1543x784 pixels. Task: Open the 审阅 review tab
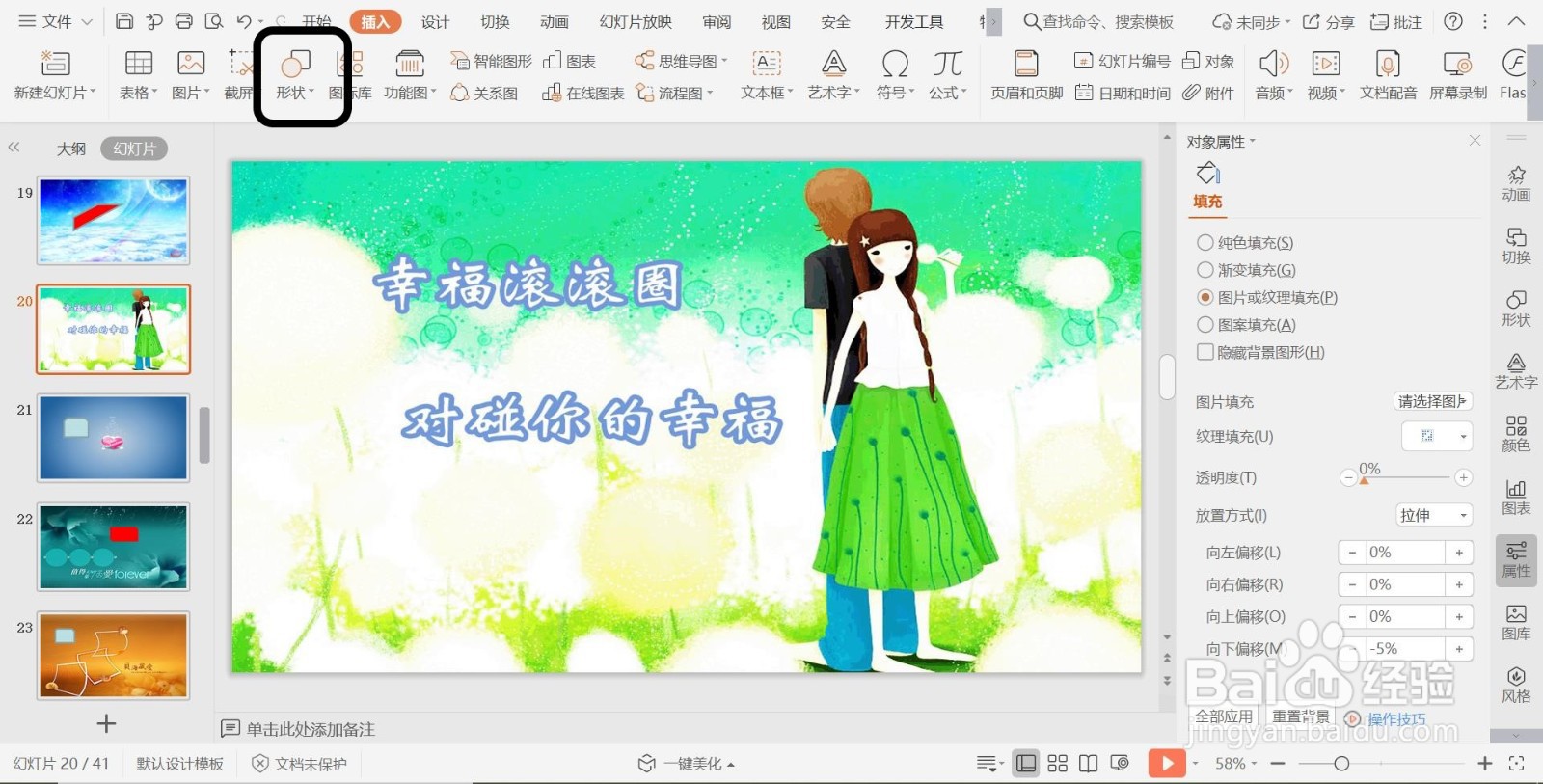[x=717, y=21]
